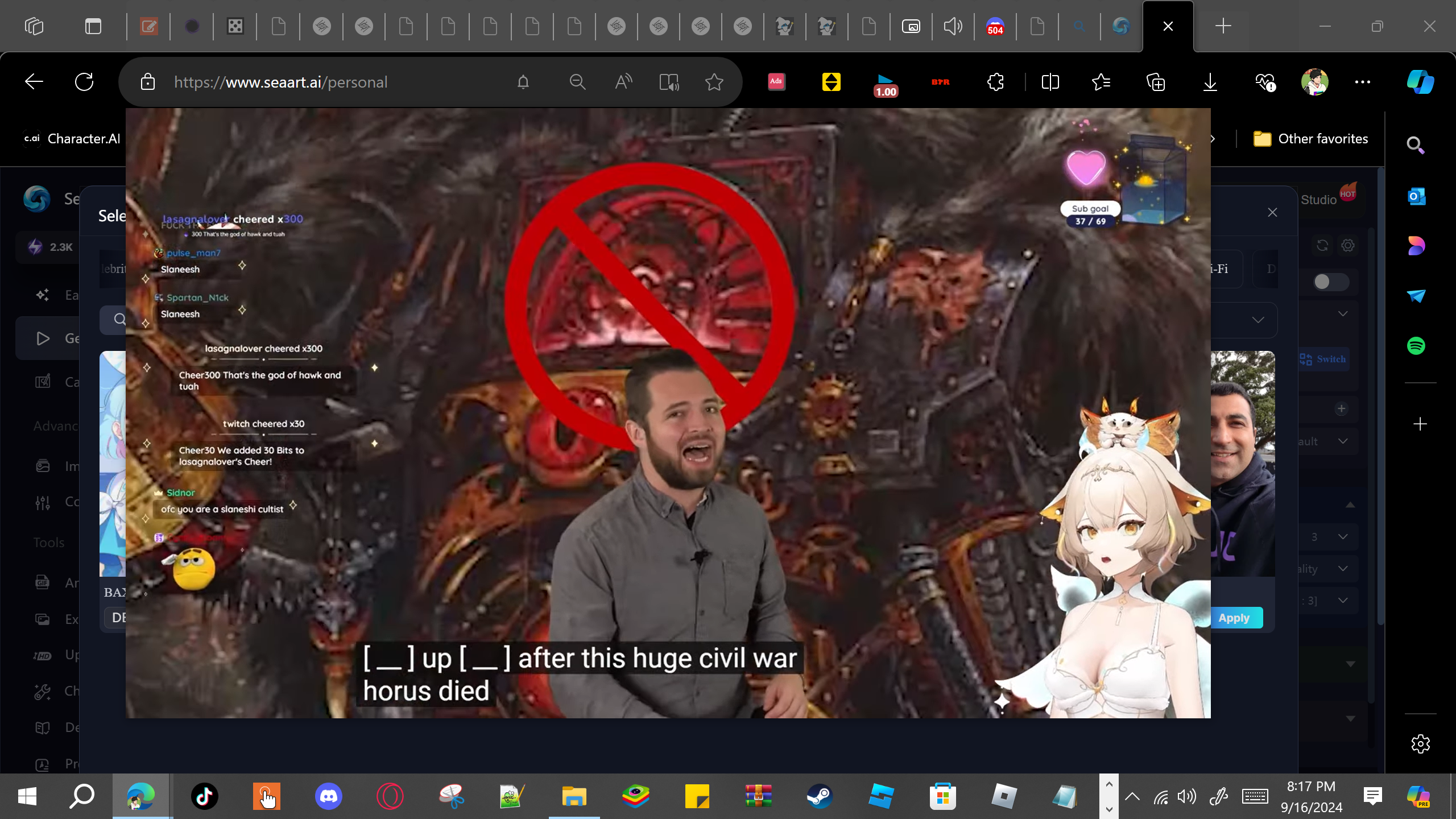Open TikTok from the taskbar
1456x819 pixels.
click(x=205, y=796)
